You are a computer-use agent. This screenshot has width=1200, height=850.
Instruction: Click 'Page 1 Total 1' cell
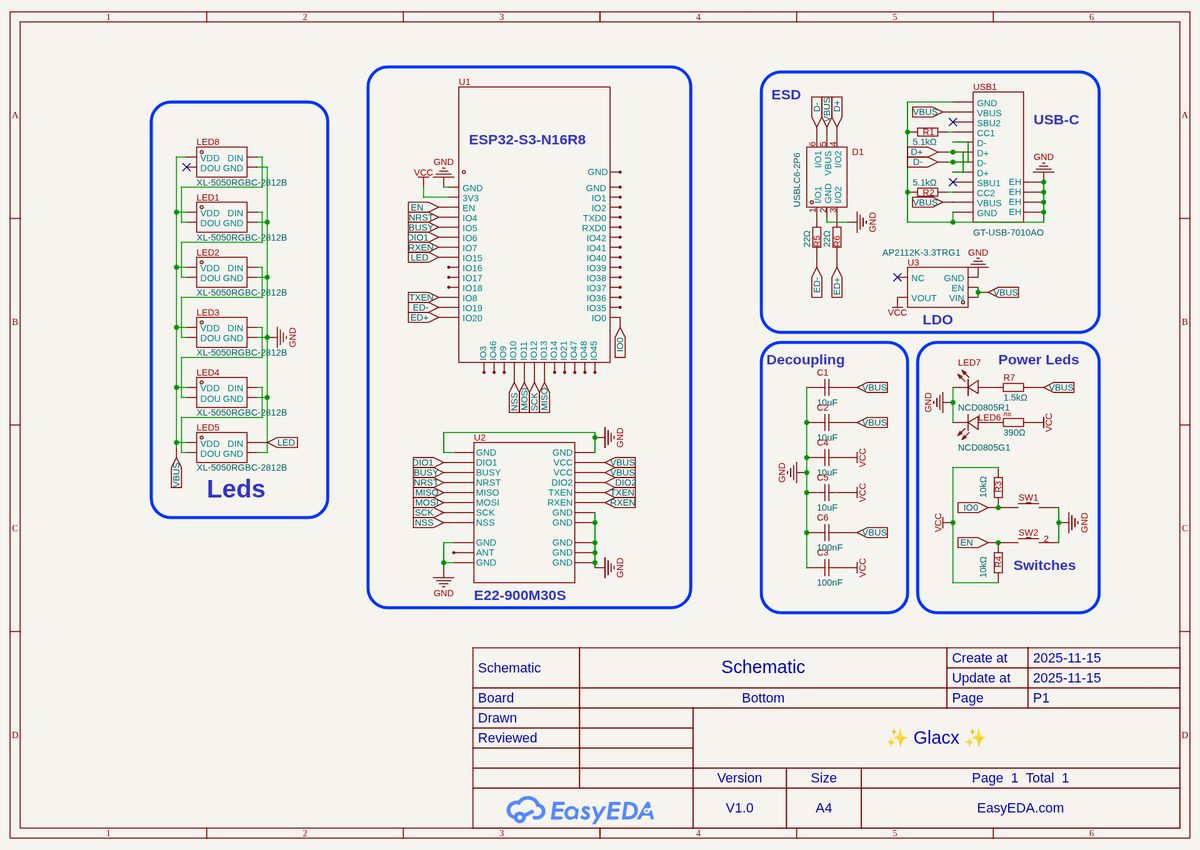click(x=1020, y=778)
